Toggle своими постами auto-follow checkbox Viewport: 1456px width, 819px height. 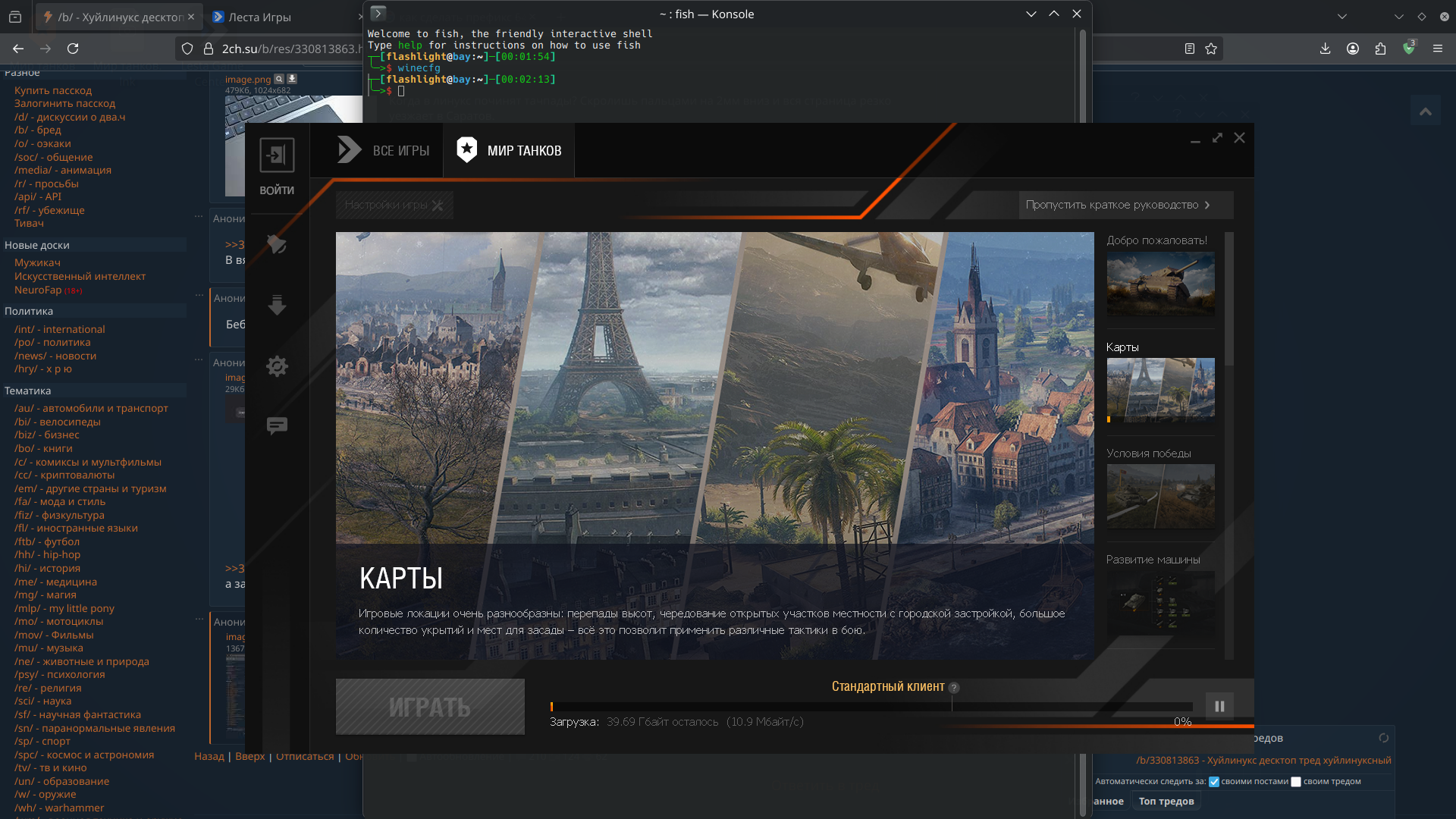[1214, 782]
